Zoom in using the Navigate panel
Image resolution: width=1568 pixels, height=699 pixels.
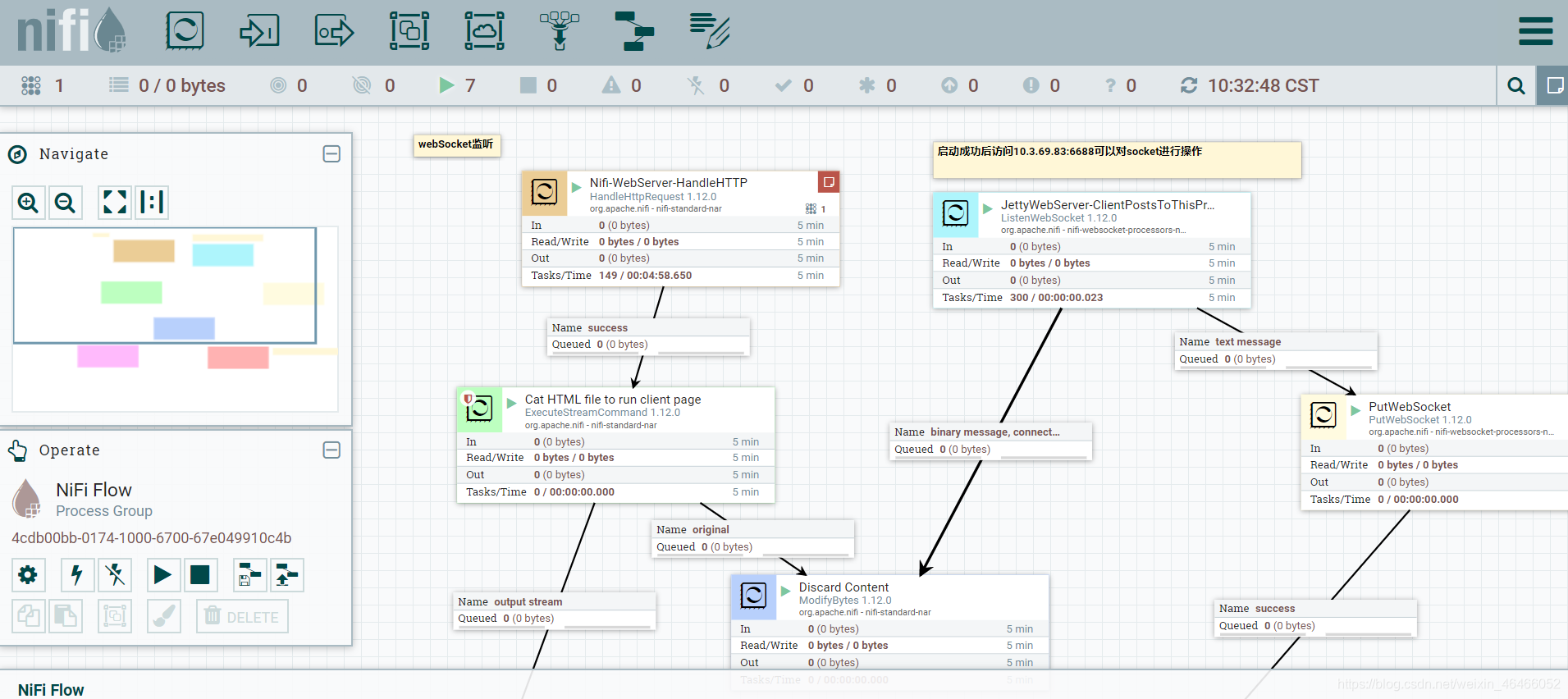(x=28, y=202)
